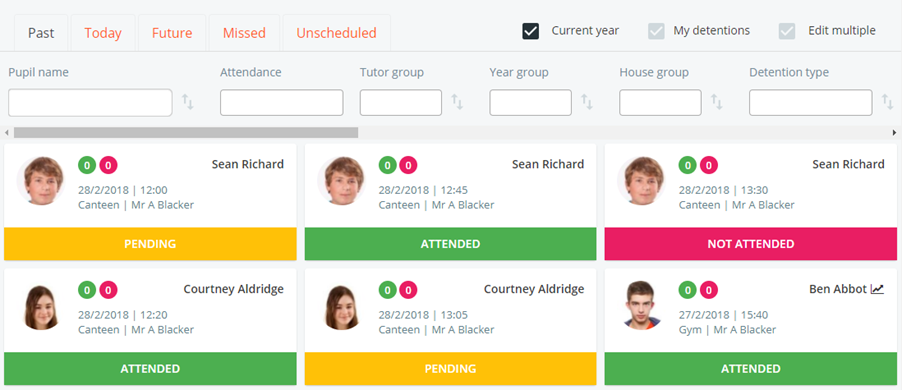Image resolution: width=902 pixels, height=390 pixels.
Task: Focus the Pupil name filter field
Action: coord(90,102)
